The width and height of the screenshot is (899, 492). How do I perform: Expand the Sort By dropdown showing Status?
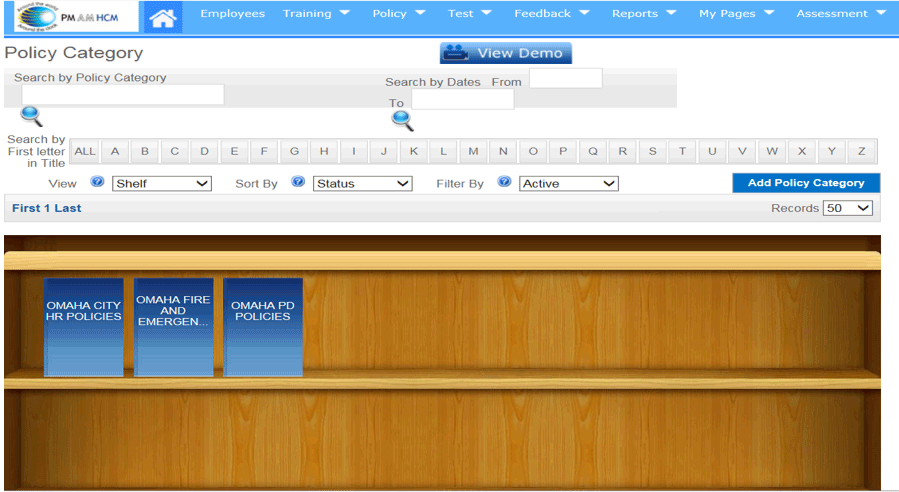[362, 184]
